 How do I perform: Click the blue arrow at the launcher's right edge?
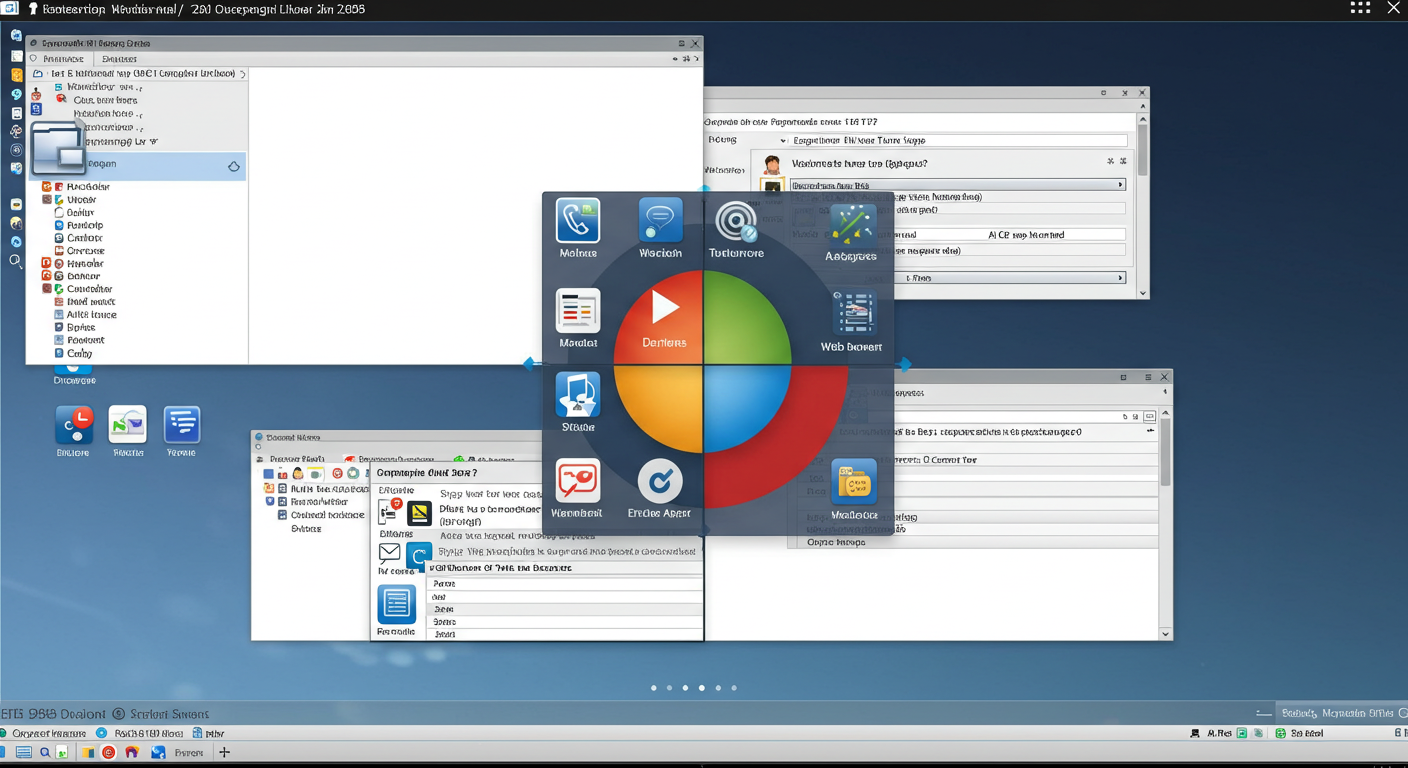click(904, 365)
